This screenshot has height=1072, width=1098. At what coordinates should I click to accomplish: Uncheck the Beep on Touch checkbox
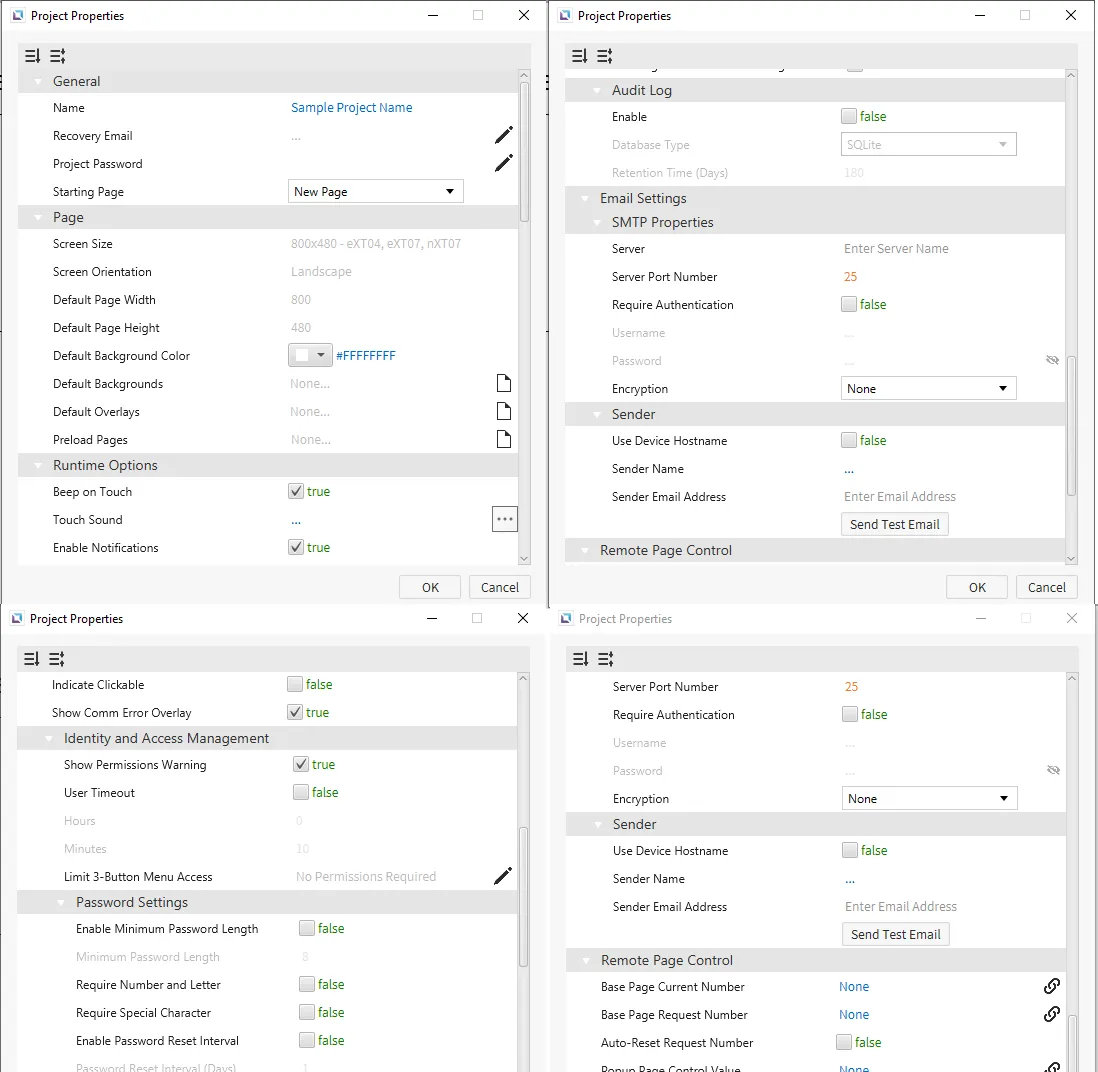tap(296, 491)
